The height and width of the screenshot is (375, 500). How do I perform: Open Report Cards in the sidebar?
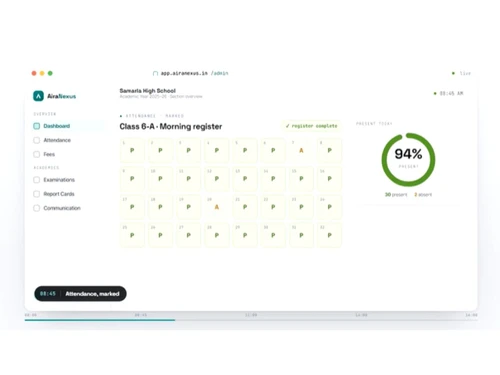pyautogui.click(x=68, y=194)
